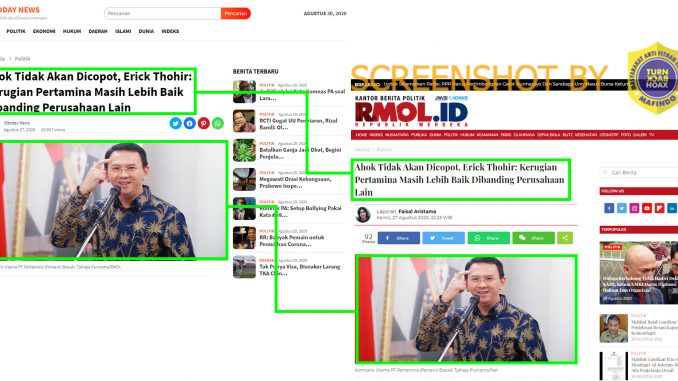The height and width of the screenshot is (381, 678).
Task: Click Home breadcrumb on RMOL page
Action: click(362, 150)
